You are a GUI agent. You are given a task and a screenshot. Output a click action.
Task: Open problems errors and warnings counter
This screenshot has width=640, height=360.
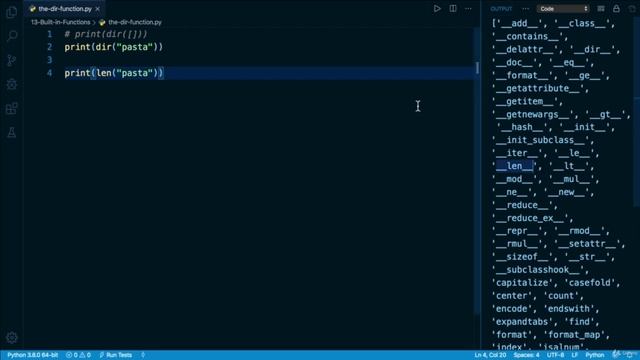(78, 355)
